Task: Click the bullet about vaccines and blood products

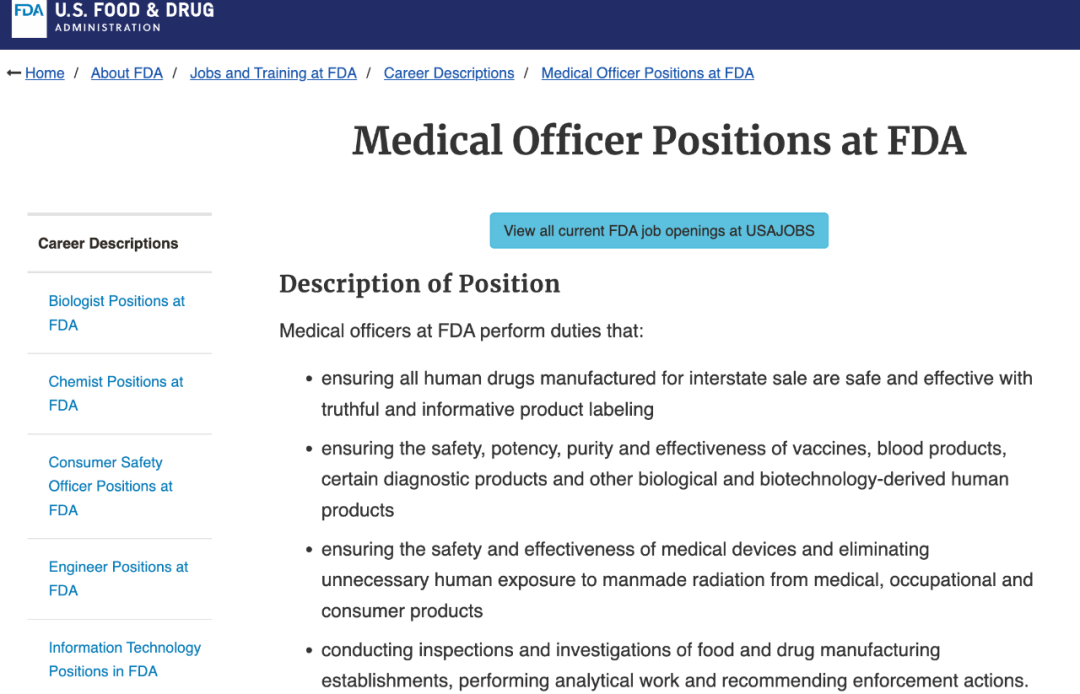Action: tap(664, 479)
